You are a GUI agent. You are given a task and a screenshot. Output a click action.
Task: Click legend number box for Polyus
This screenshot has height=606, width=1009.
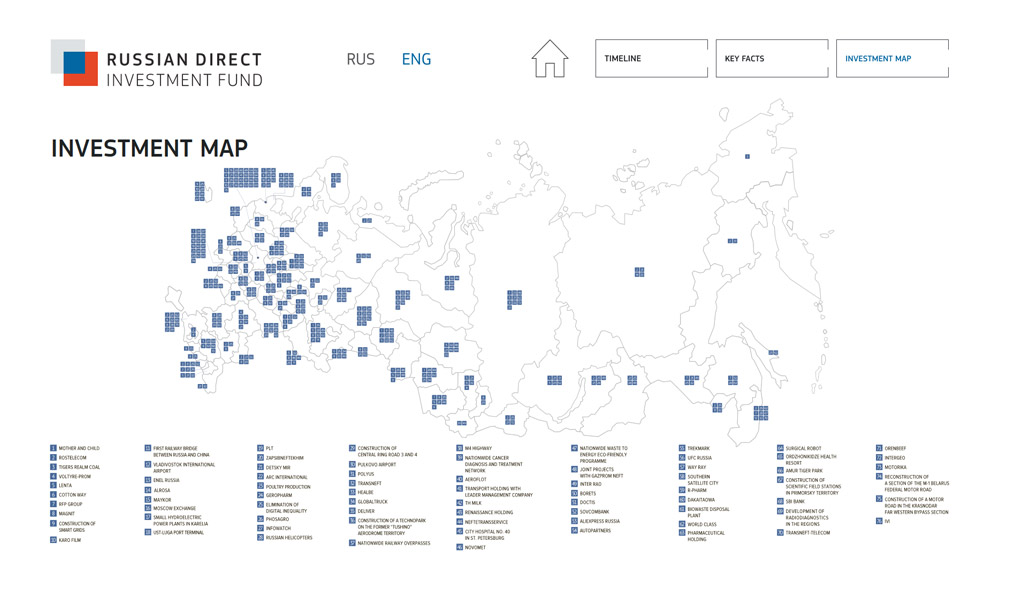click(x=353, y=473)
